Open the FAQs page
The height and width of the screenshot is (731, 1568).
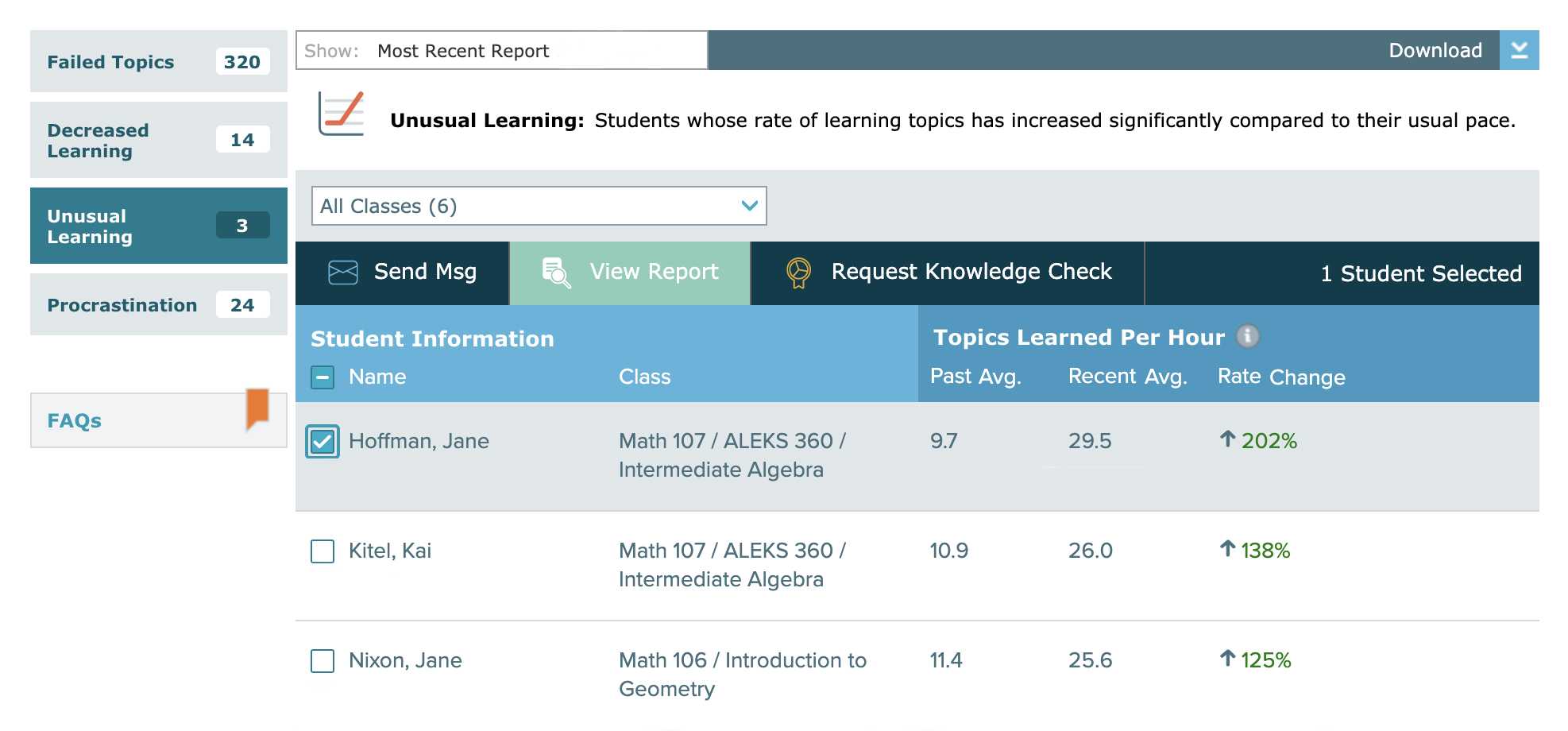click(x=73, y=420)
